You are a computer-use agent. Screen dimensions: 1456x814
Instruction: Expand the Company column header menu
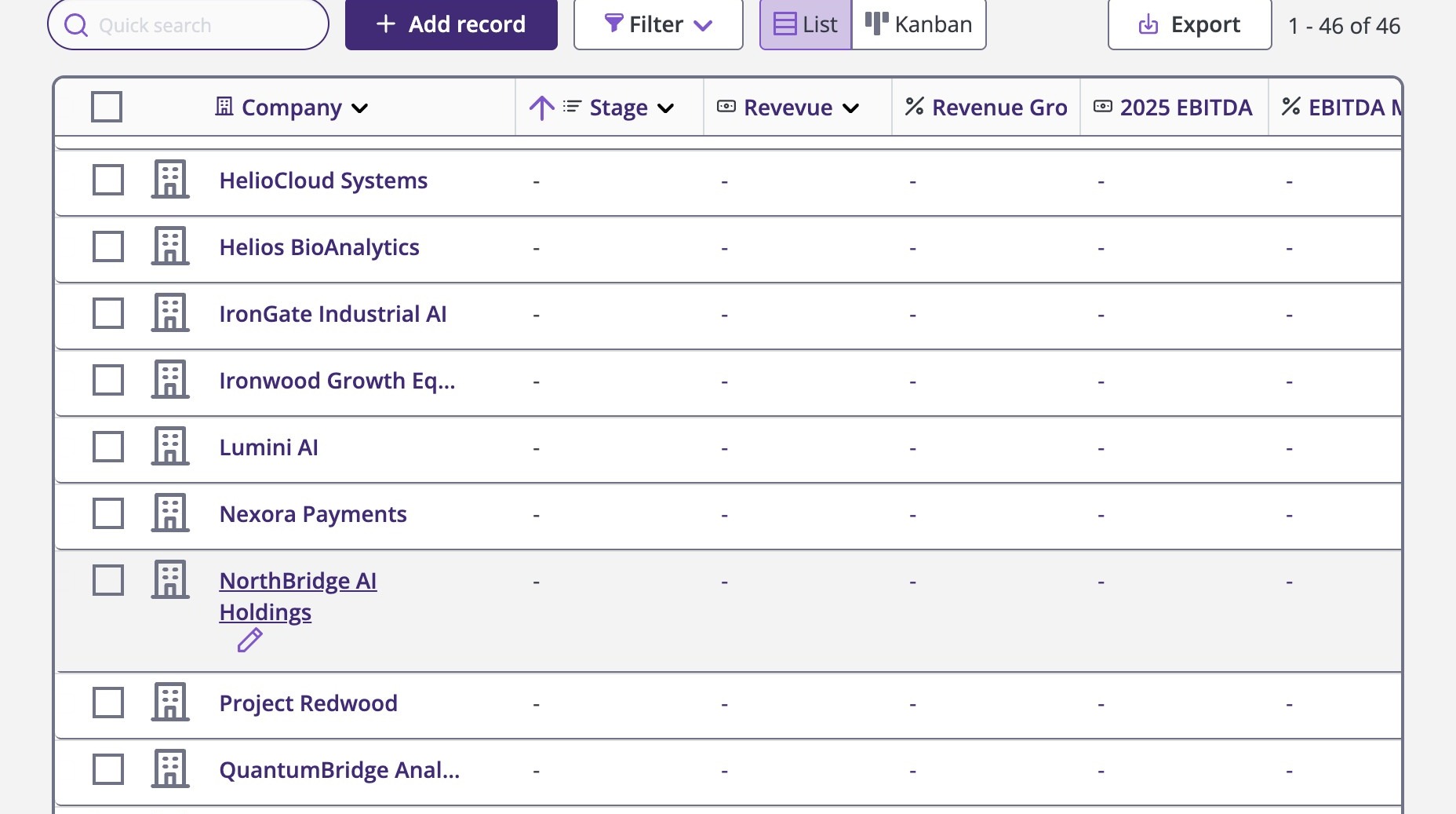tap(360, 108)
